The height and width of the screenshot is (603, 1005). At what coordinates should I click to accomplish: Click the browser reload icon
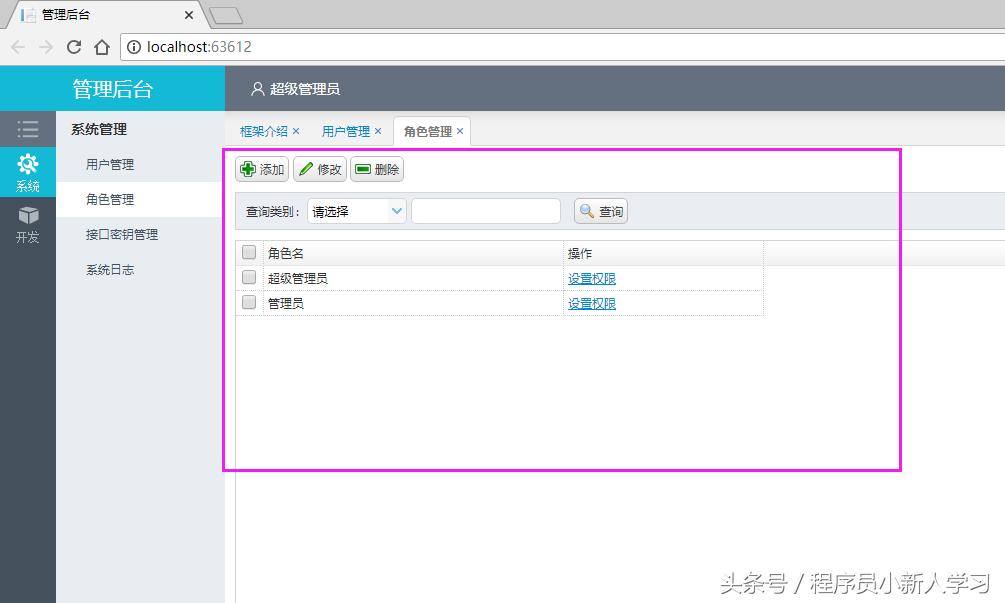click(76, 46)
